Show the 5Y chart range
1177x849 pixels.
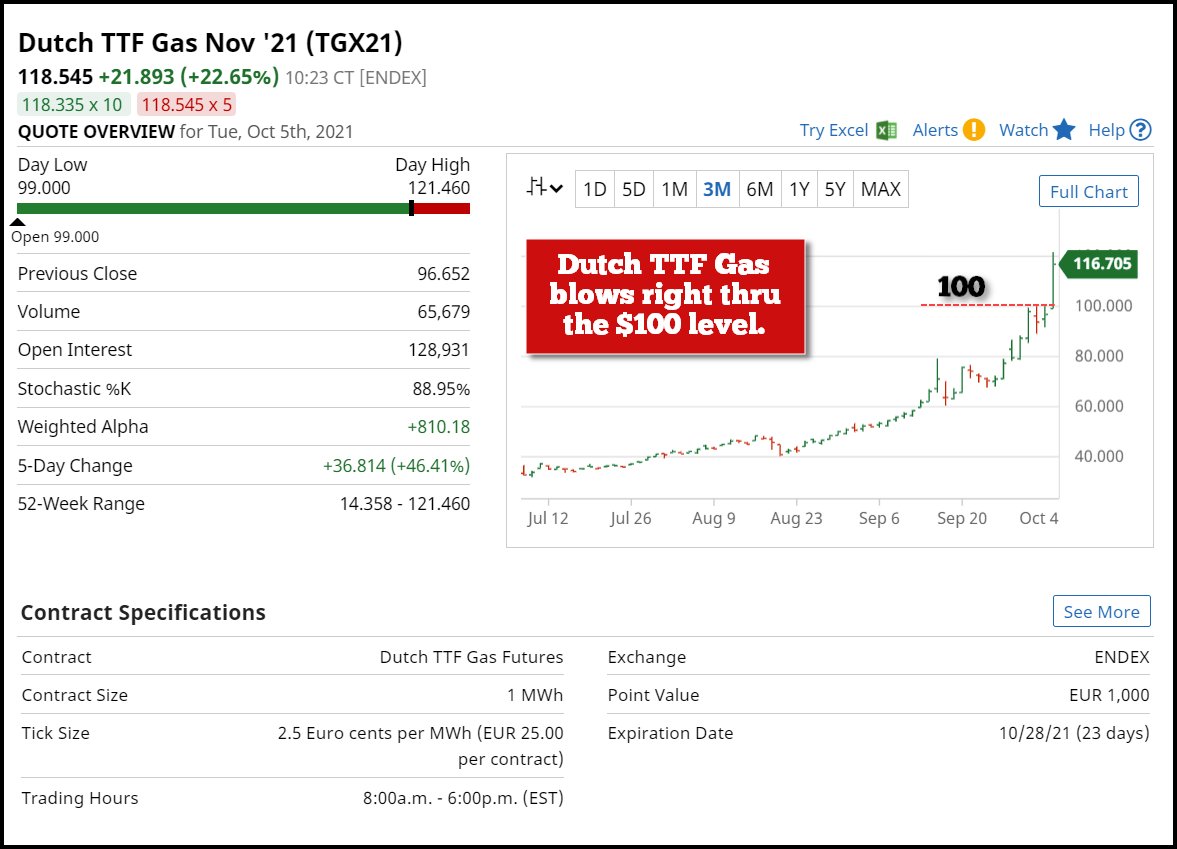(835, 189)
